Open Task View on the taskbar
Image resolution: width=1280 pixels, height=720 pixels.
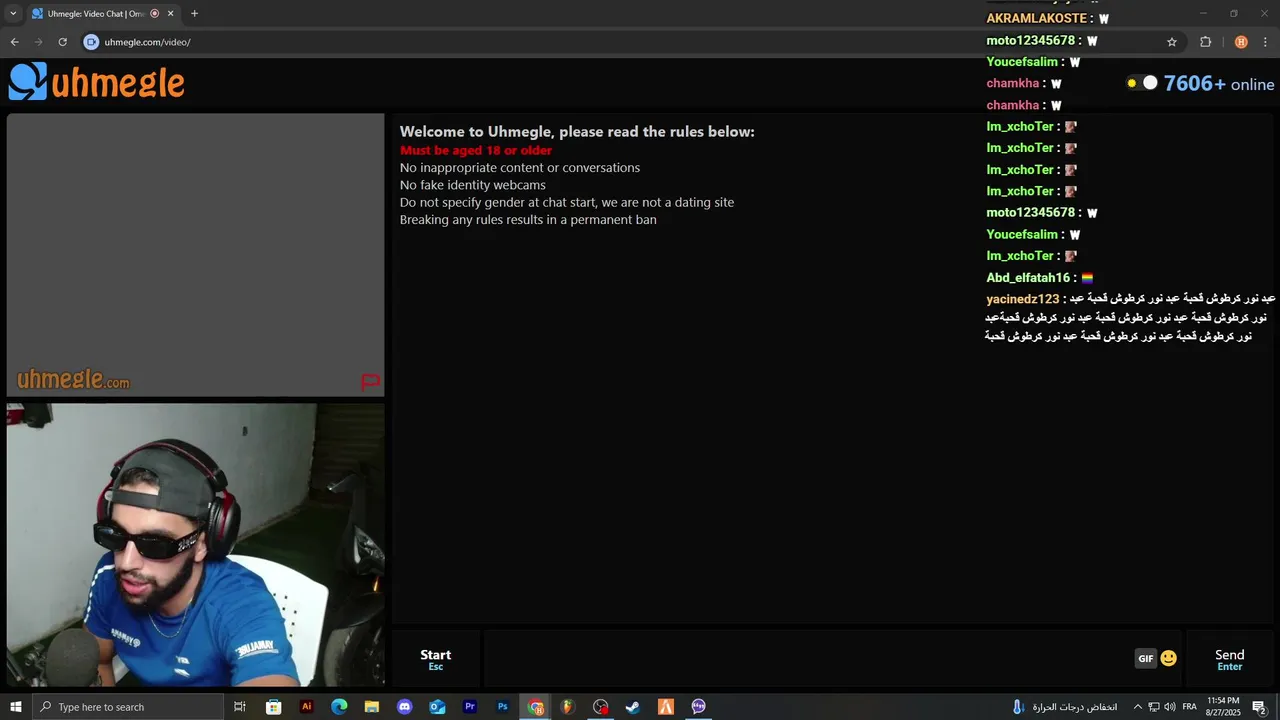240,707
